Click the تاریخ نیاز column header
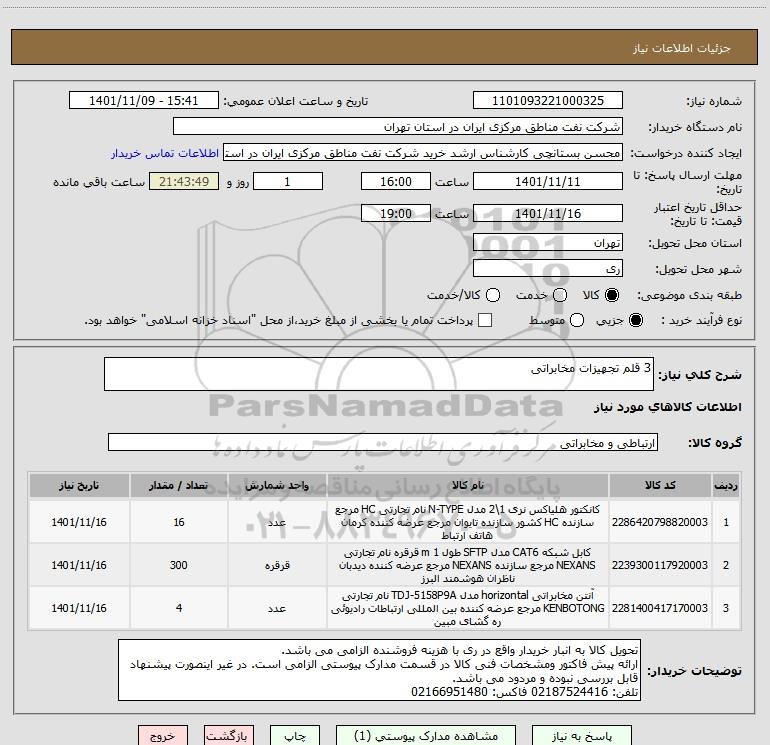This screenshot has height=745, width=770. coord(79,486)
